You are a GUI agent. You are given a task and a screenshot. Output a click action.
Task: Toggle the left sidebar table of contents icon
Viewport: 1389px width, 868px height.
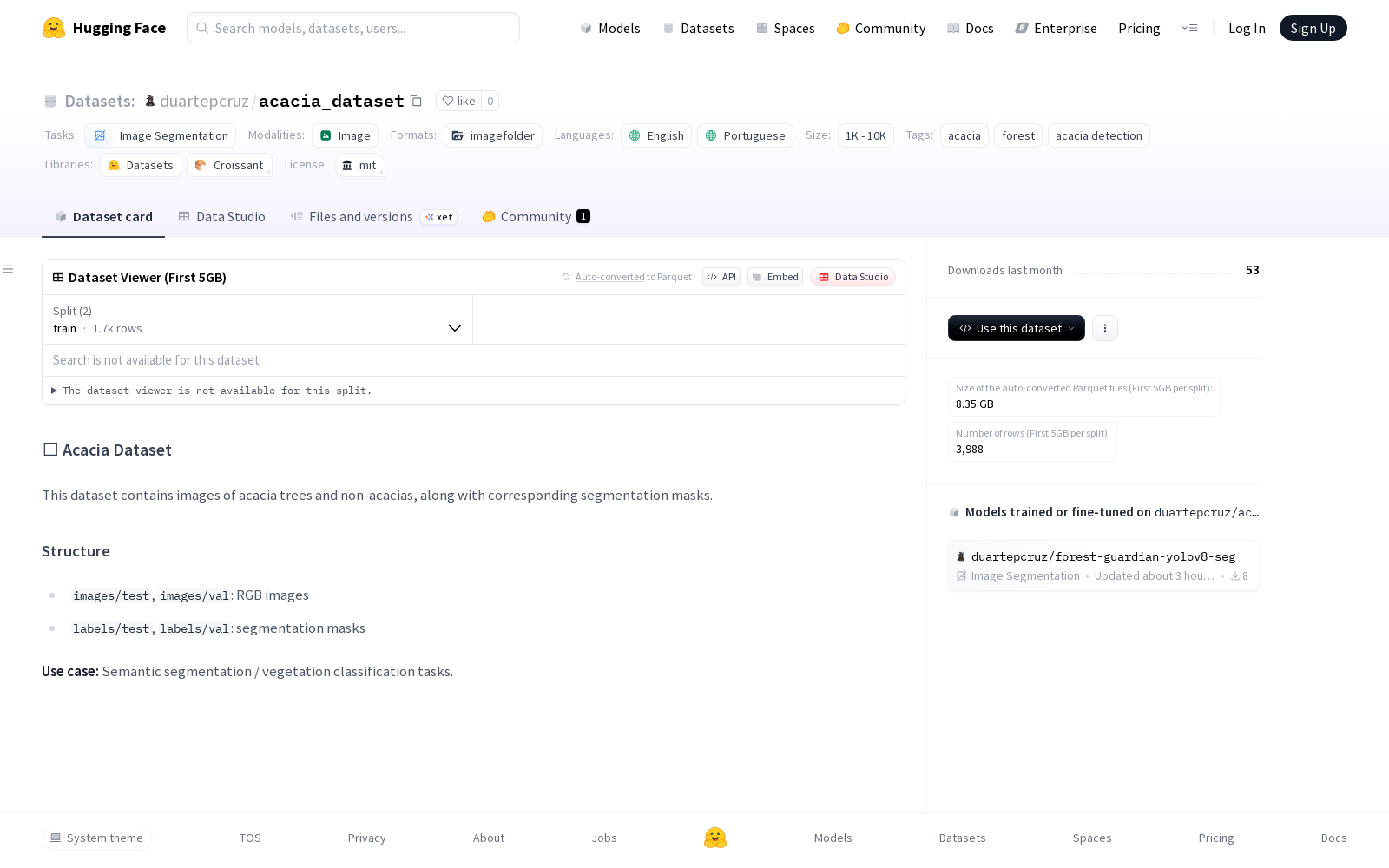(8, 269)
